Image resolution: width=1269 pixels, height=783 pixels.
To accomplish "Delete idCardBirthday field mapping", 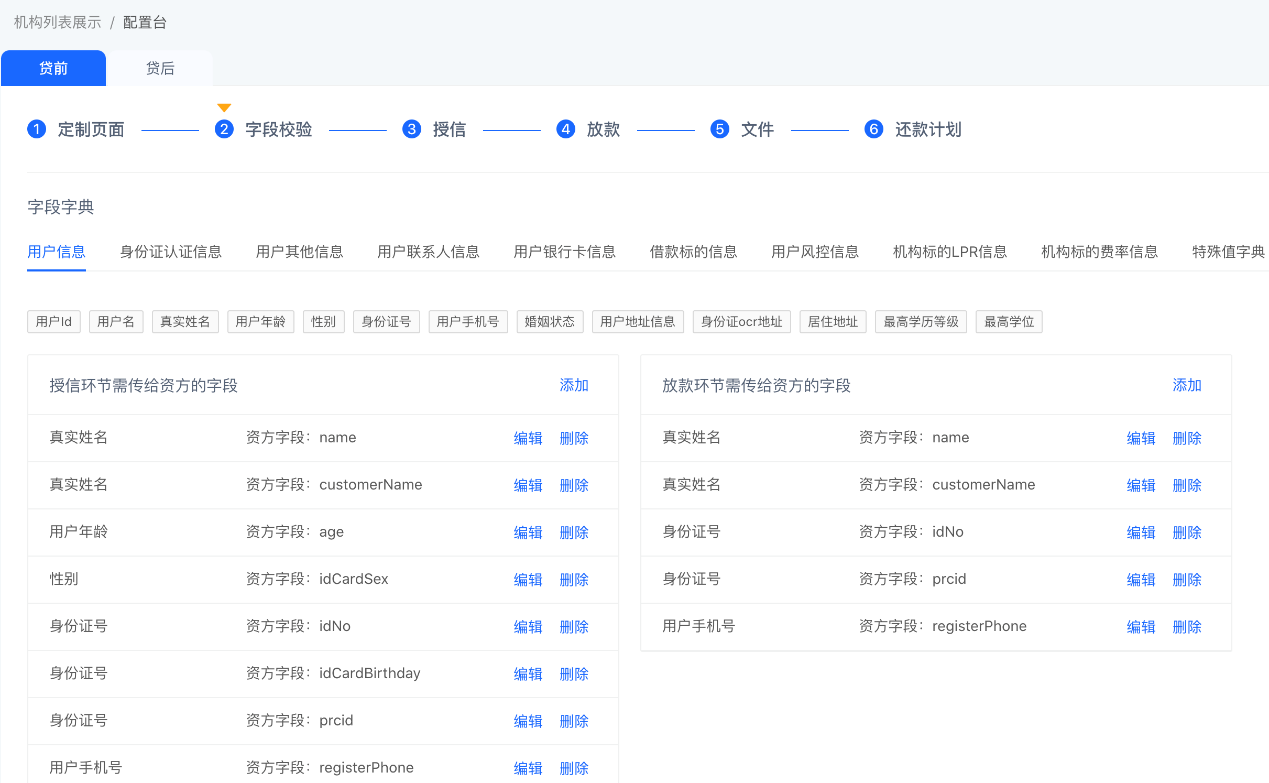I will [x=574, y=673].
